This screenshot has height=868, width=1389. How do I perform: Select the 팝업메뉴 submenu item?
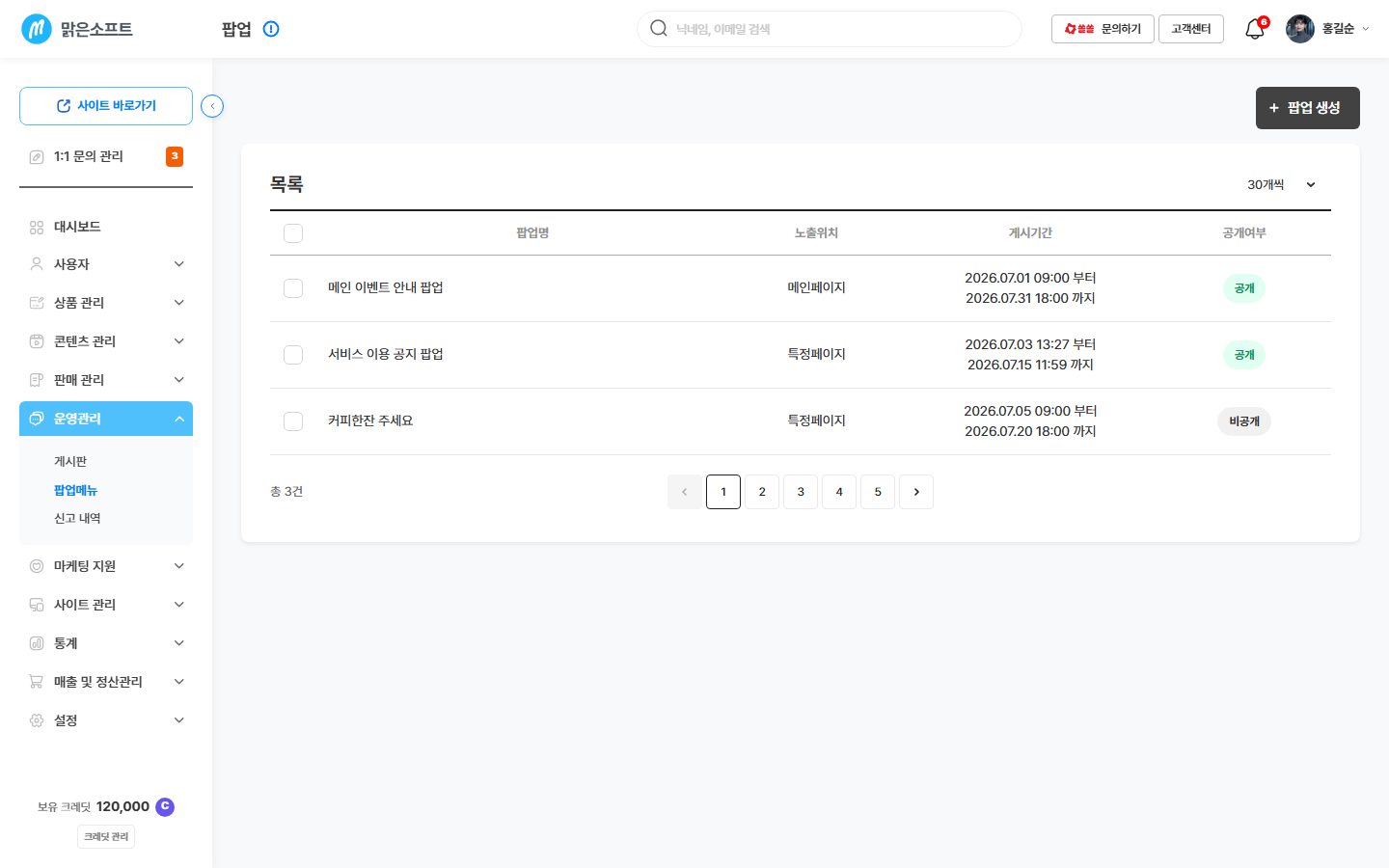[x=75, y=491]
